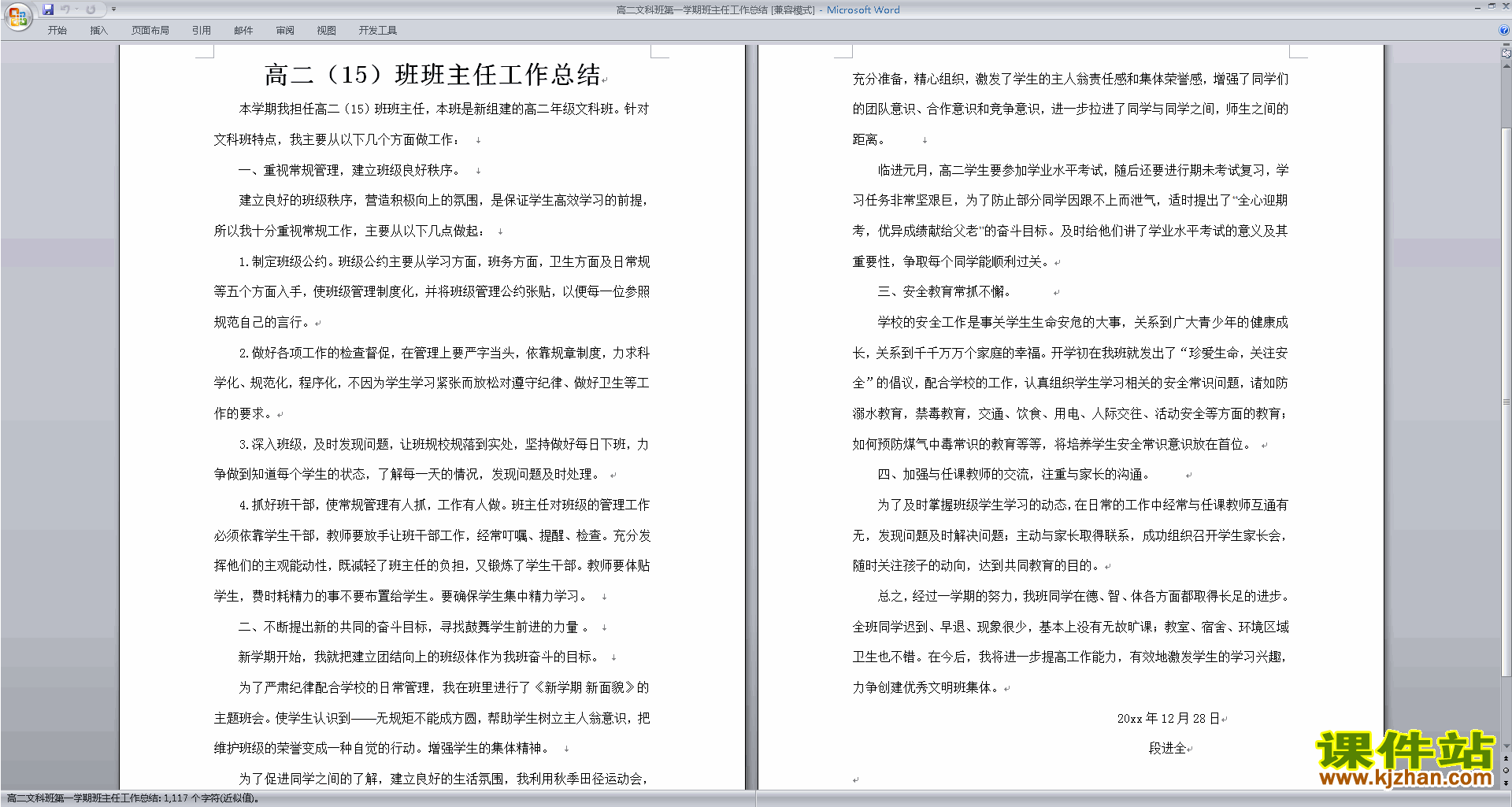Click the window split handle above scrollbar
The image size is (1512, 807).
(1506, 45)
